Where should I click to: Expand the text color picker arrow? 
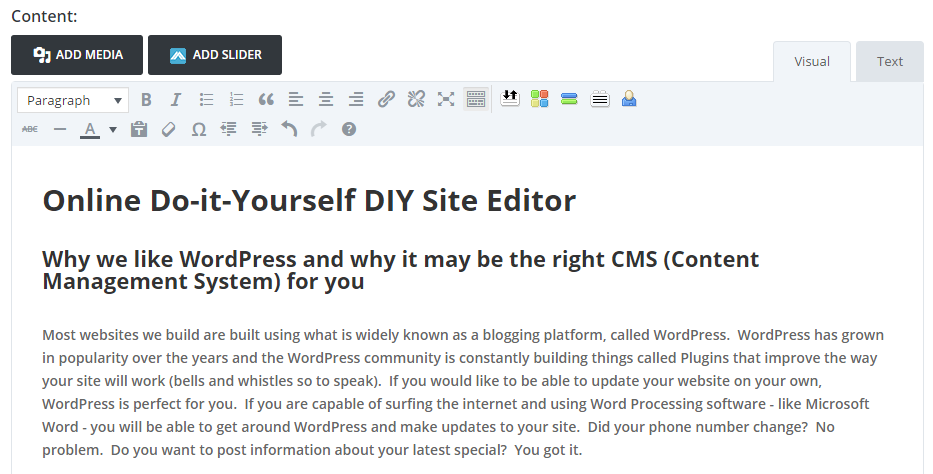pos(113,129)
